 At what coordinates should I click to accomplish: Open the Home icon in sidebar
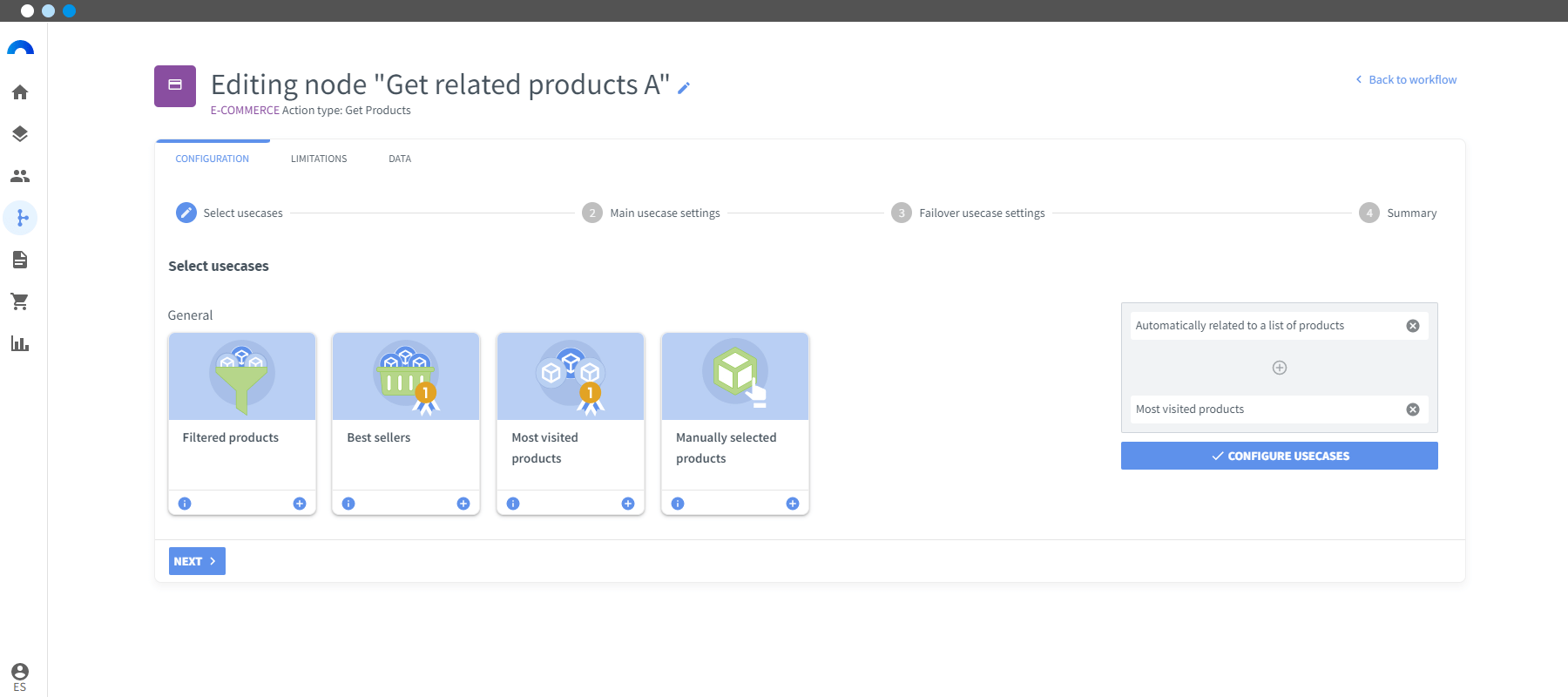coord(20,92)
